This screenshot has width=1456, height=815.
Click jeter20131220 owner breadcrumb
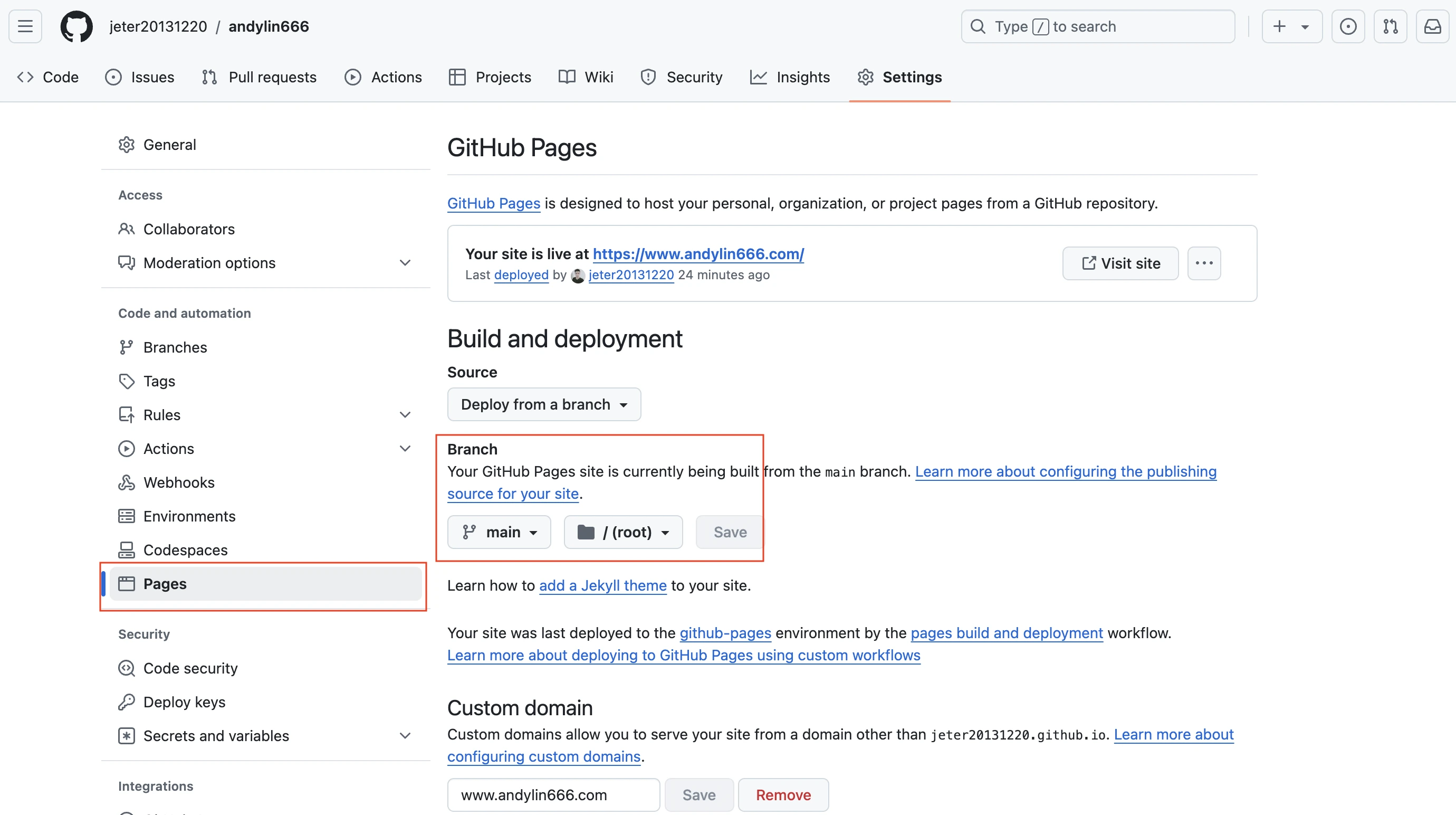tap(158, 26)
